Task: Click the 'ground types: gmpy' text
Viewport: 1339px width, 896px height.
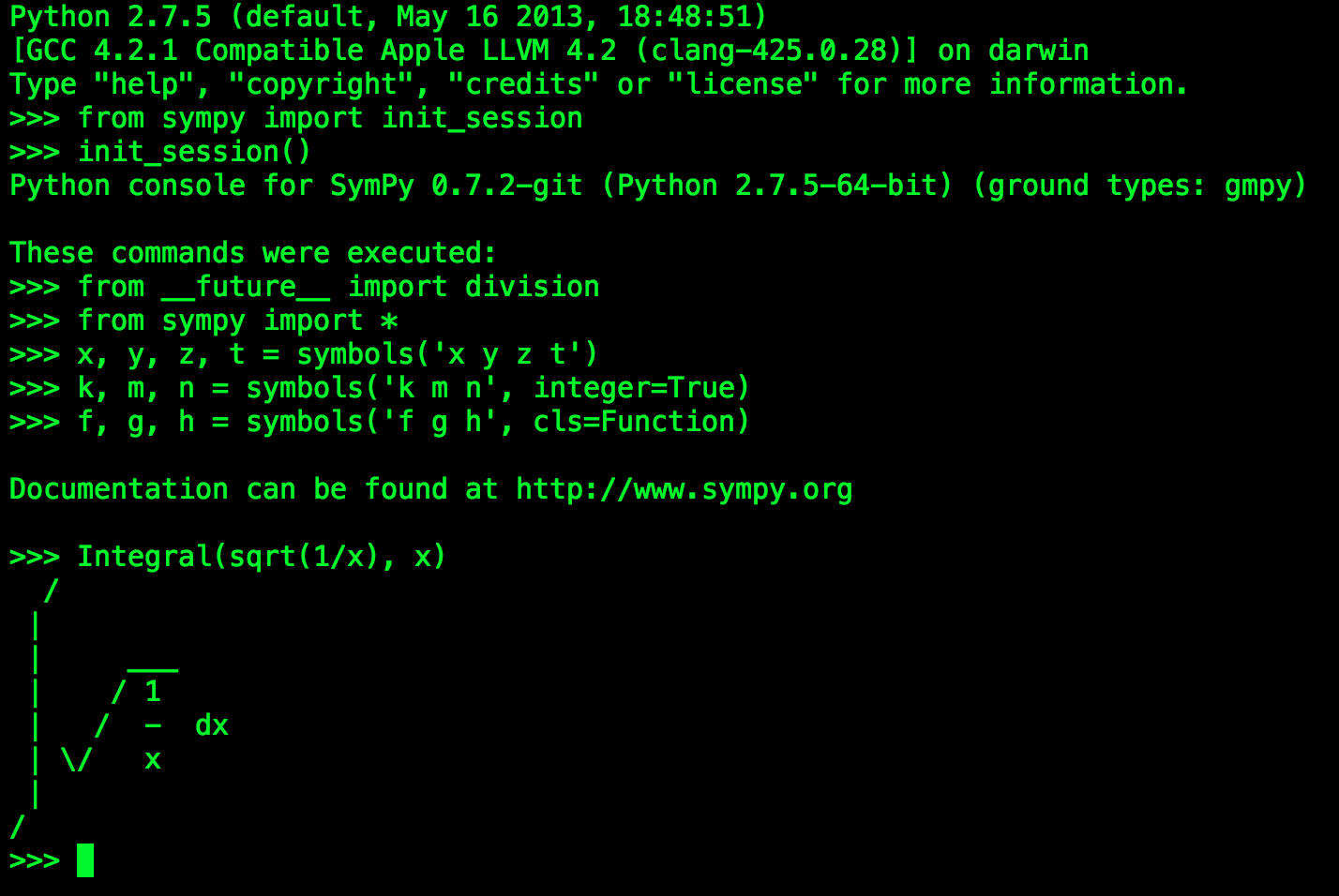Action: 1139,186
